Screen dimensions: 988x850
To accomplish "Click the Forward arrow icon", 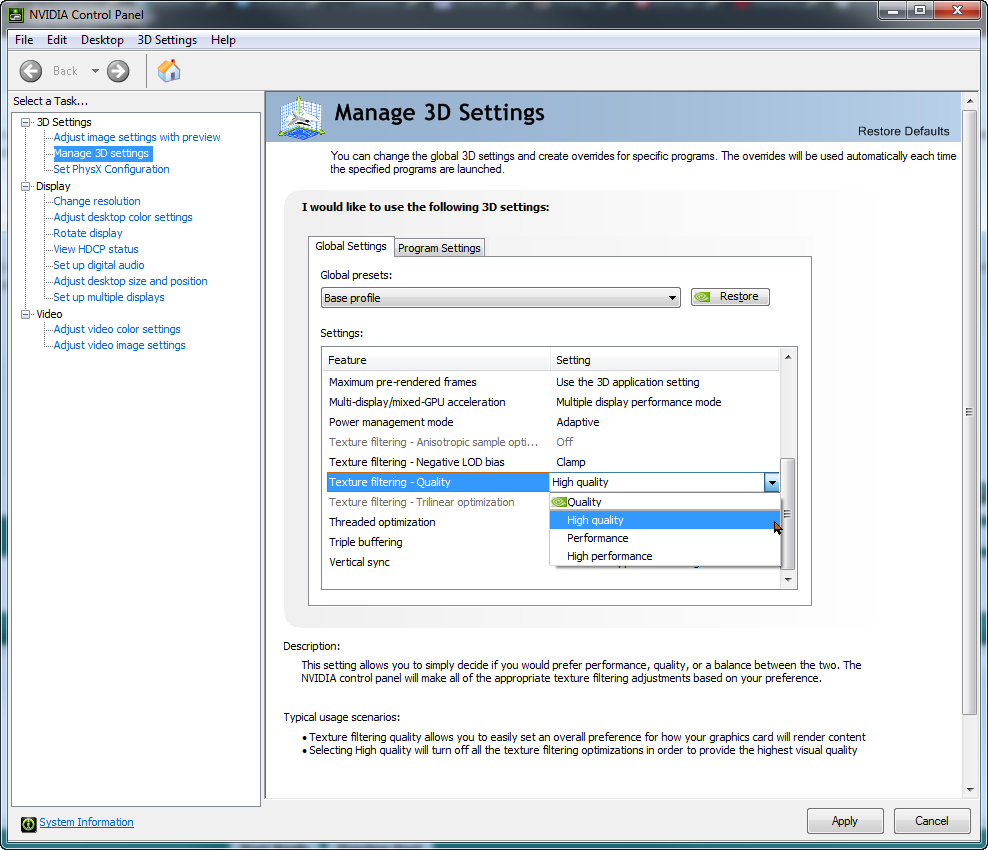I will pos(118,71).
